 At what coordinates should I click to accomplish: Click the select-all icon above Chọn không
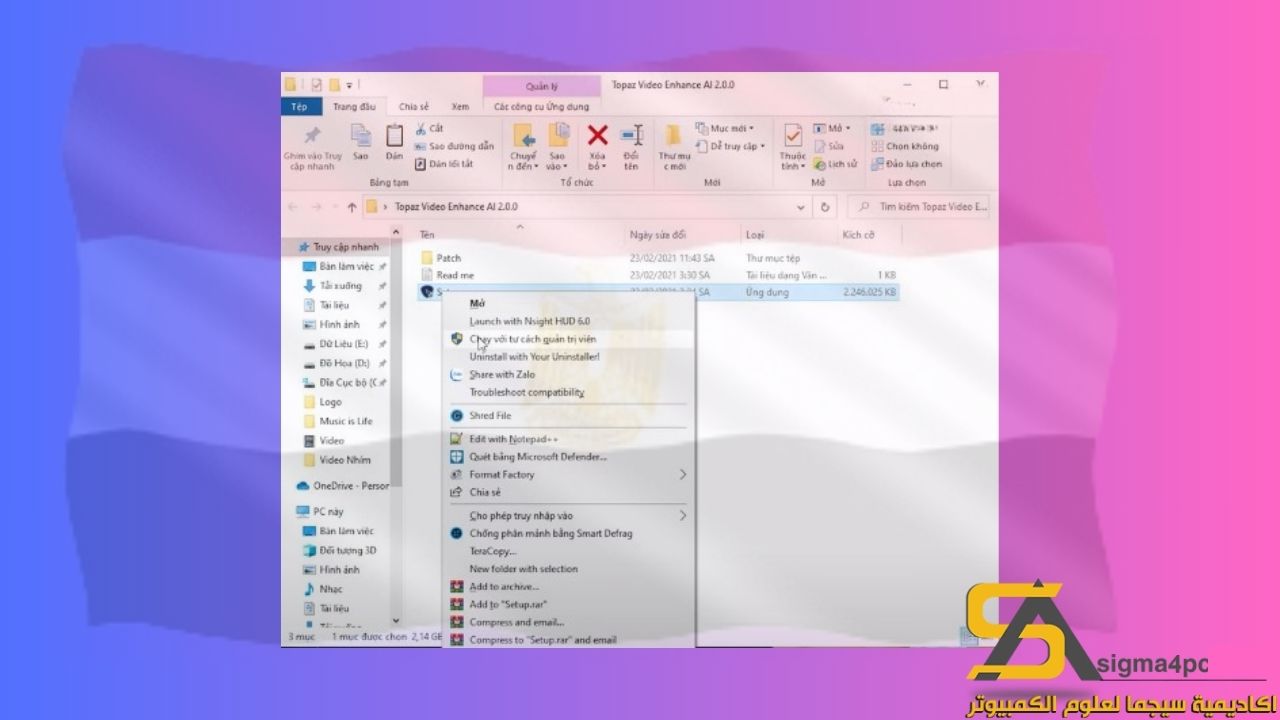pyautogui.click(x=877, y=129)
